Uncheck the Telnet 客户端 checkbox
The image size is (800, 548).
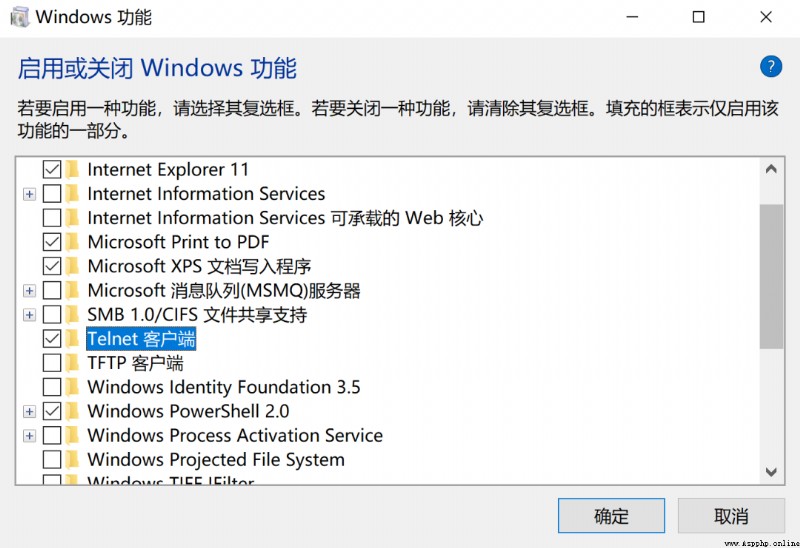52,338
